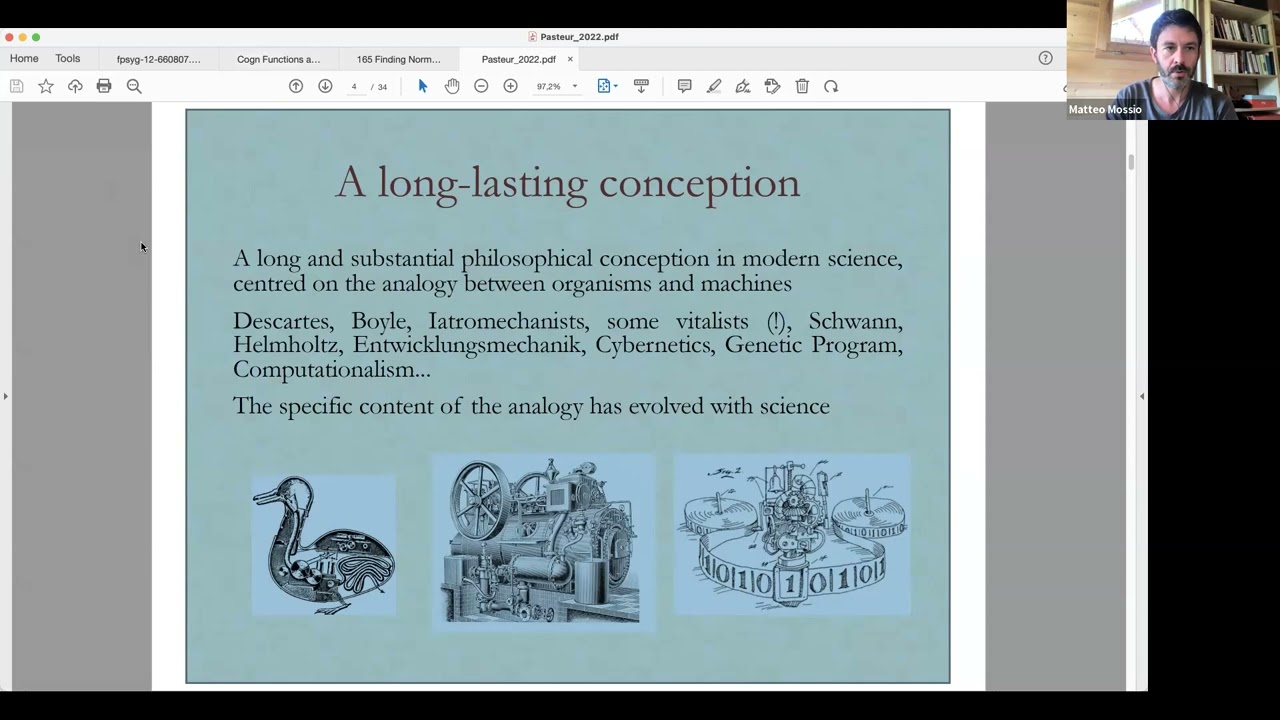Image resolution: width=1280 pixels, height=720 pixels.
Task: Go to next page arrow
Action: pos(325,87)
